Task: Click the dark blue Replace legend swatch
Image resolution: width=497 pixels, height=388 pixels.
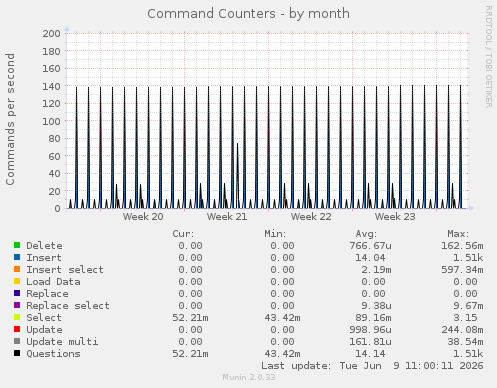Action: (17, 293)
